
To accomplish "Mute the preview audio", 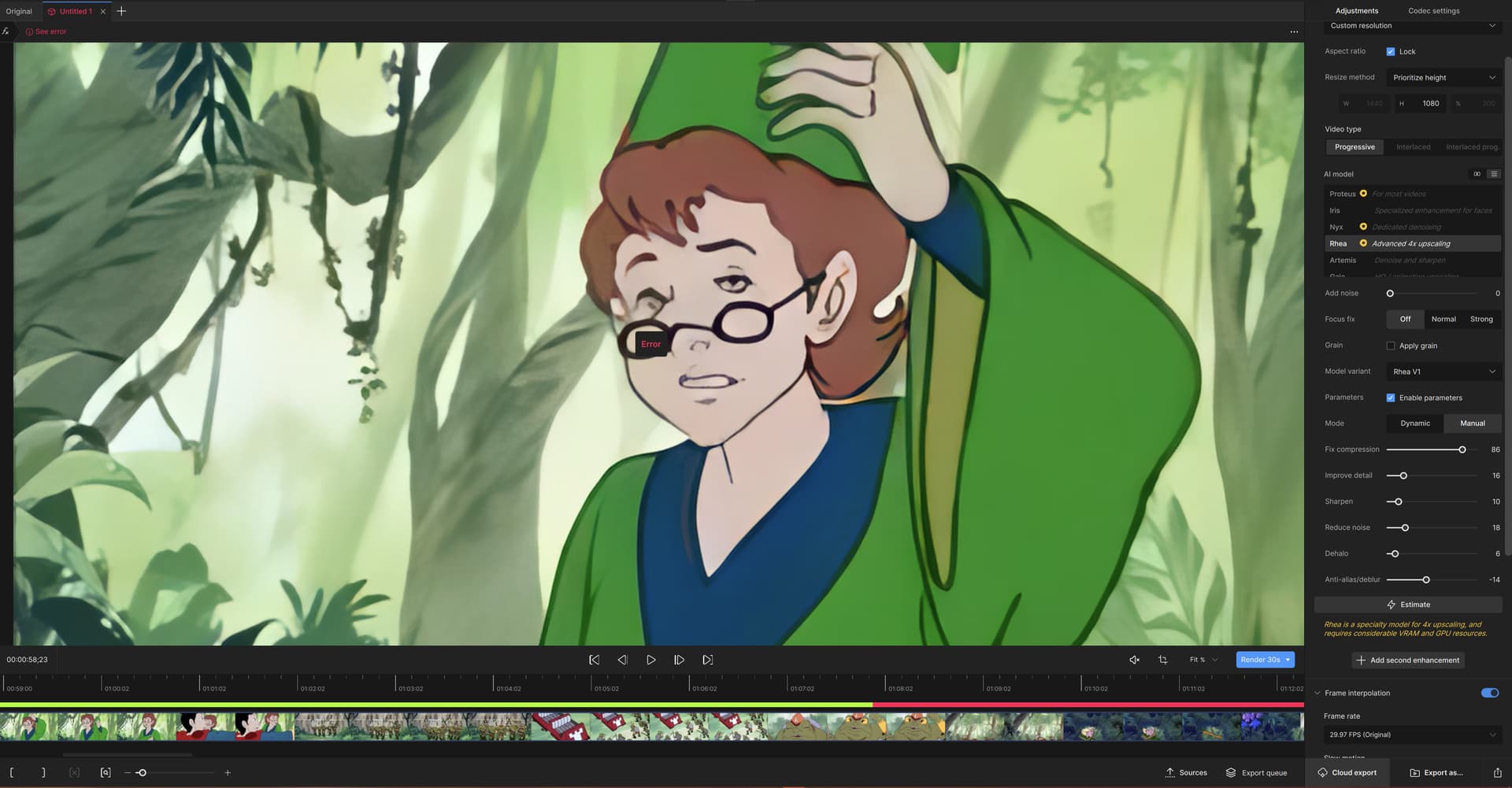I will [x=1134, y=660].
